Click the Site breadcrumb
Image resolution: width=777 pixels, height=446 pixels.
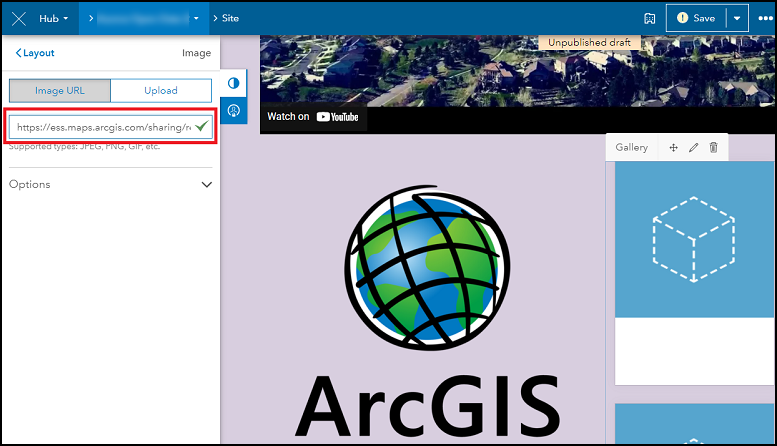[x=227, y=18]
